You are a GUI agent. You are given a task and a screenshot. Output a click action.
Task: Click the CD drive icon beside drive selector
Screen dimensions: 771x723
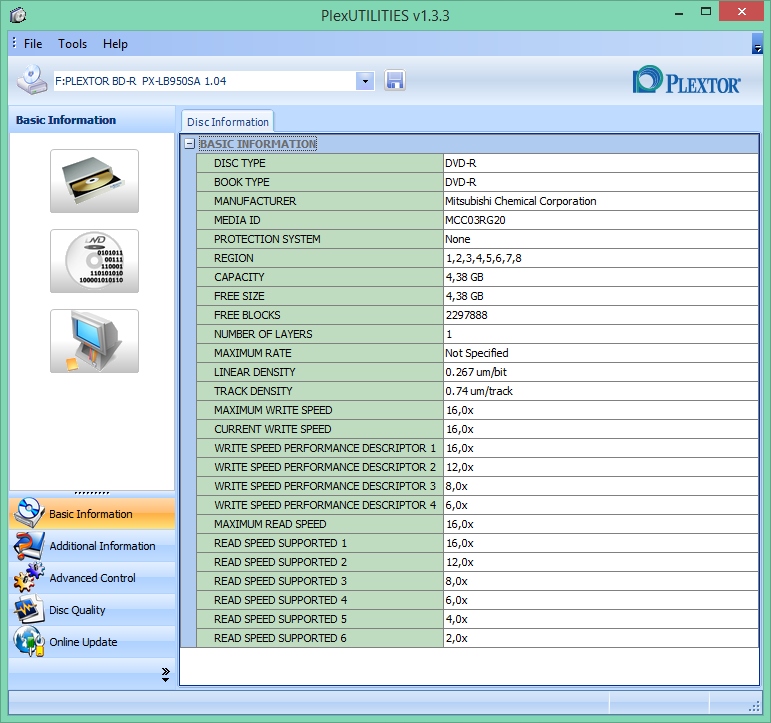pyautogui.click(x=31, y=80)
